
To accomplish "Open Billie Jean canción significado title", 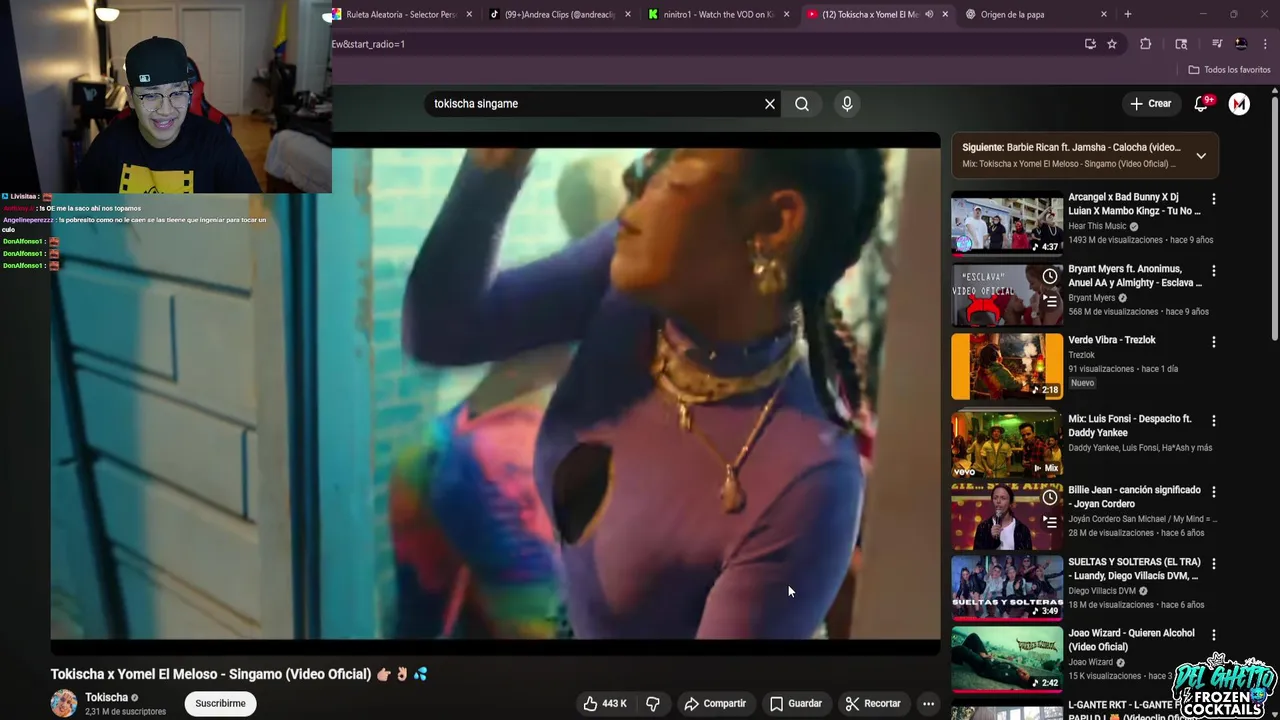I will [1134, 497].
